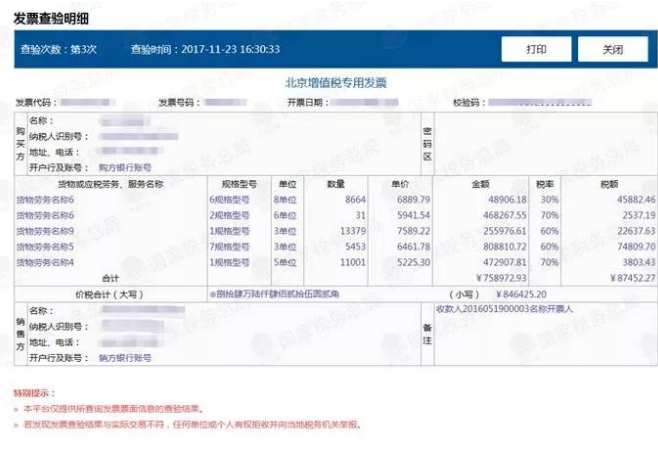
Task: Click the 若发现发票查验结果与实际交易不符 notice line
Action: (192, 425)
